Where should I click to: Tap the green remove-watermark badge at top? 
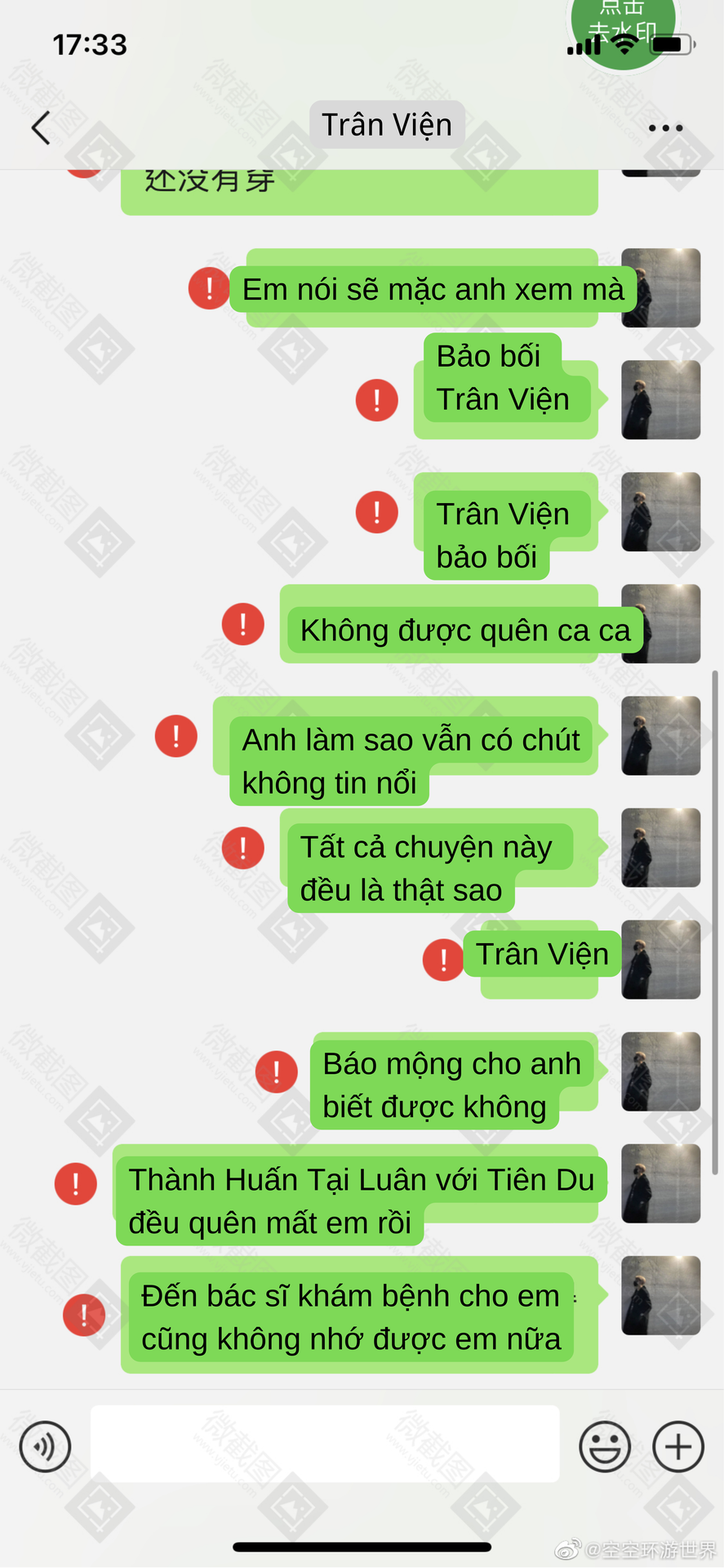pyautogui.click(x=623, y=29)
